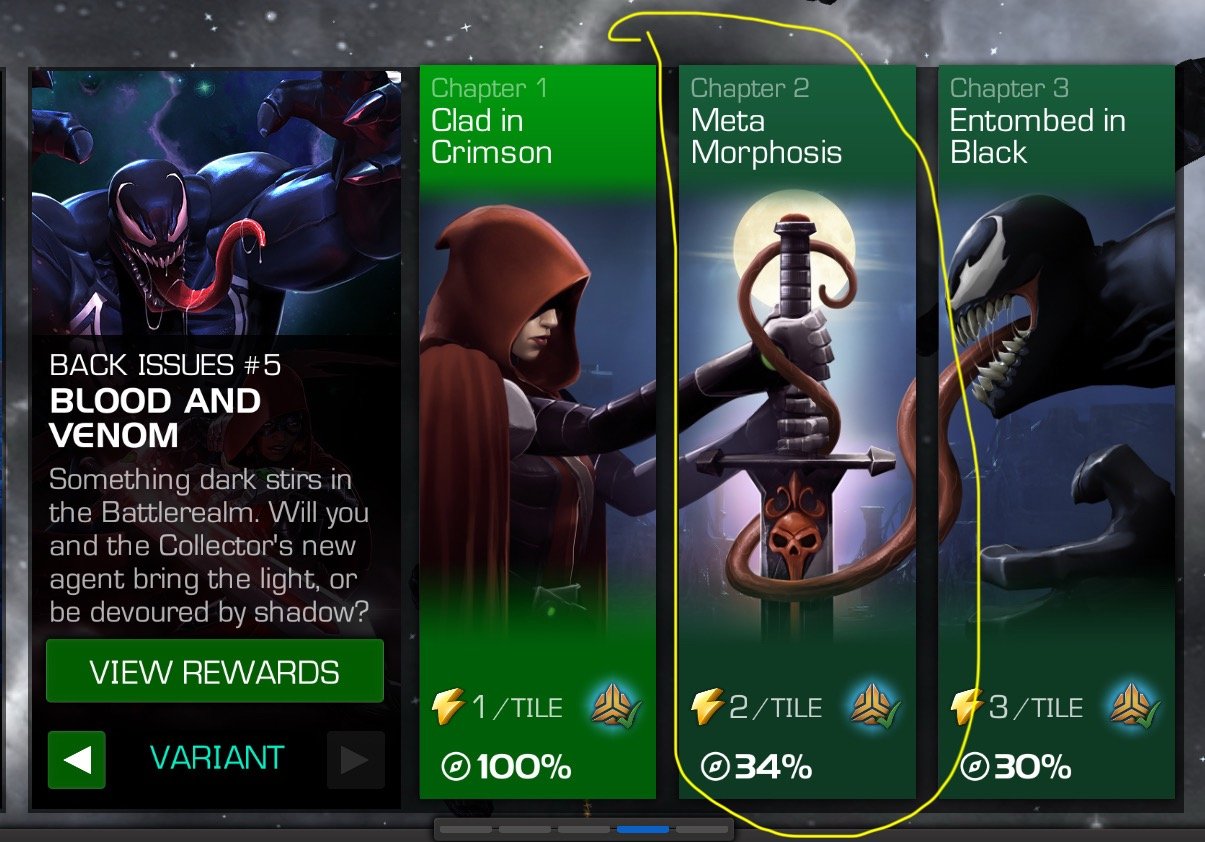The width and height of the screenshot is (1205, 842).
Task: Tap the Chapter 2 exploration compass icon
Action: click(714, 768)
